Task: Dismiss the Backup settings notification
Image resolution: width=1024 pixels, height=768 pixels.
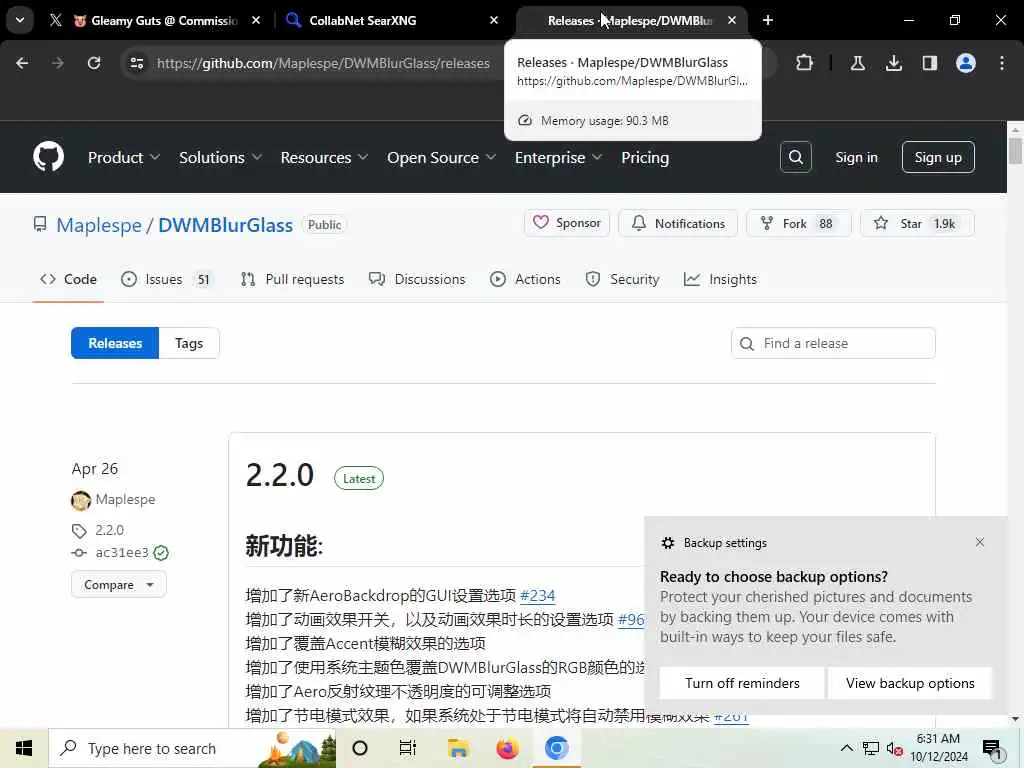Action: [x=980, y=542]
